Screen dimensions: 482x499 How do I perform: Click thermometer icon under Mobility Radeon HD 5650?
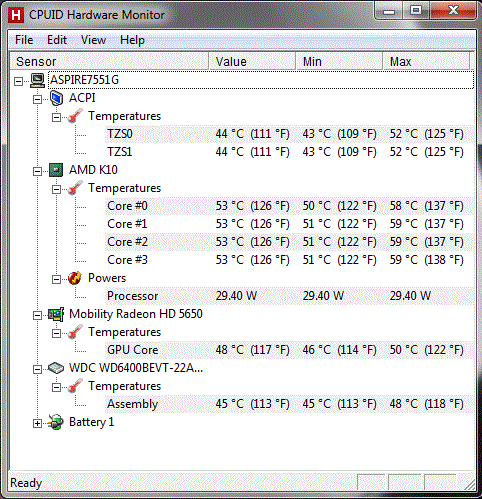point(75,332)
